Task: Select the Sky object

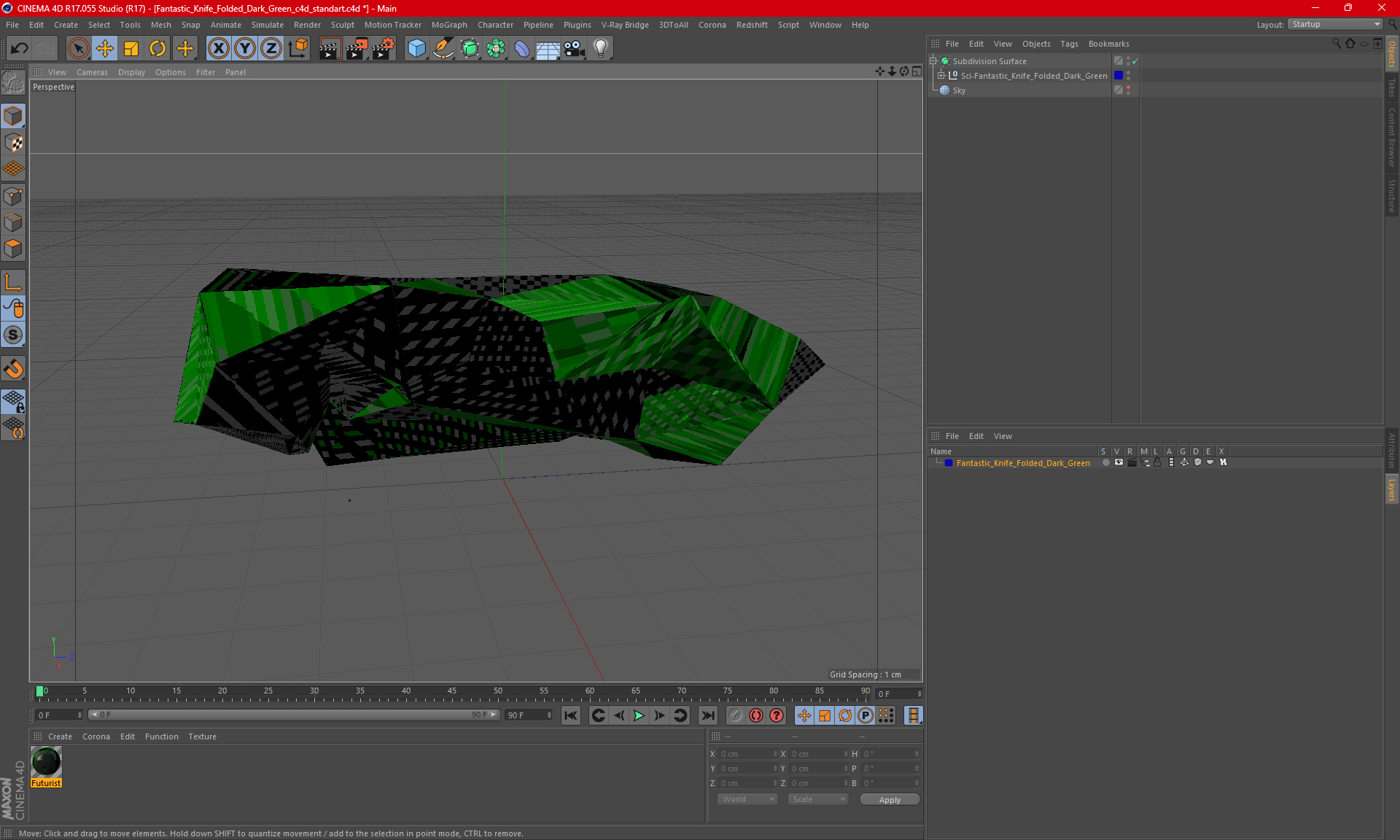Action: [x=959, y=90]
